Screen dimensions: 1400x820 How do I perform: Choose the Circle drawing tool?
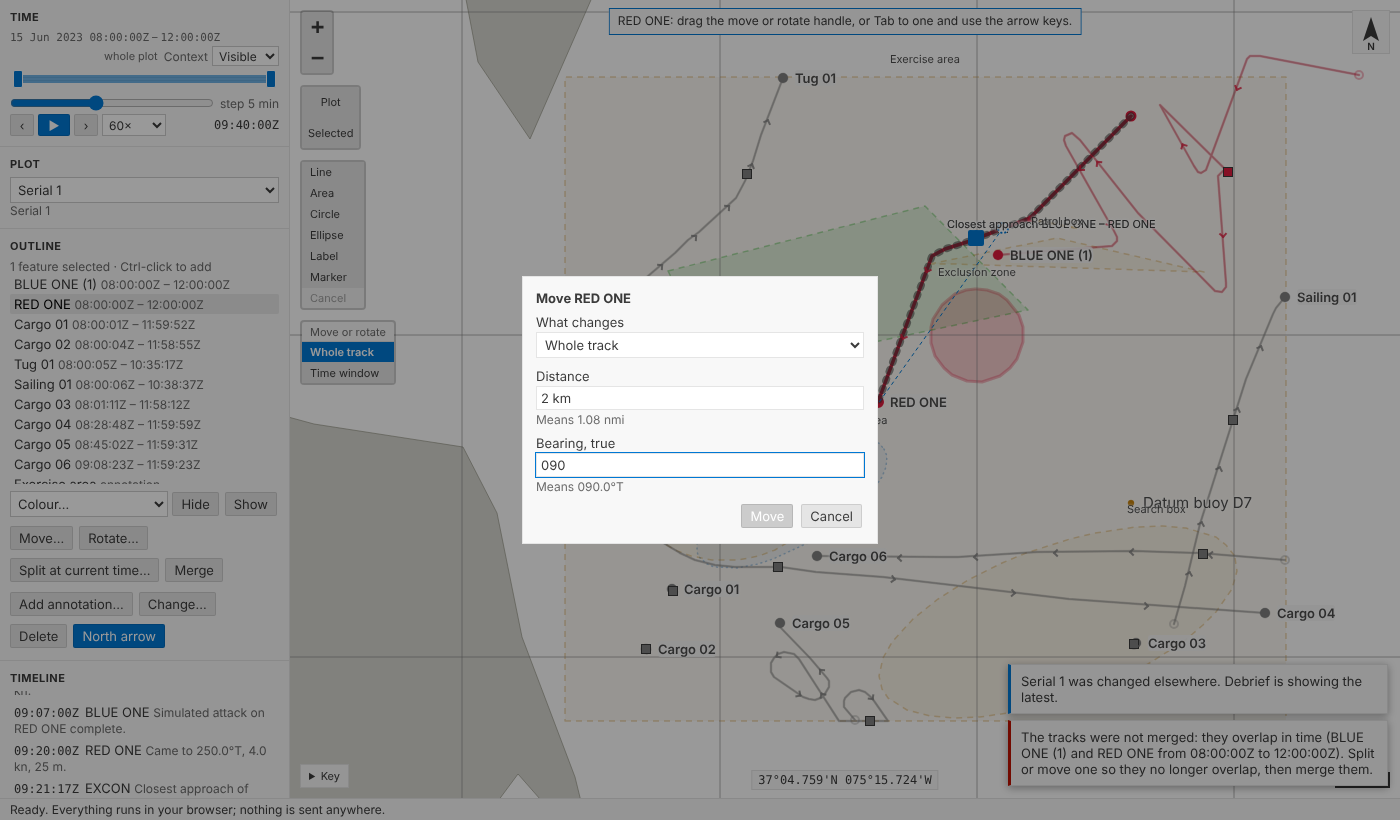point(333,214)
